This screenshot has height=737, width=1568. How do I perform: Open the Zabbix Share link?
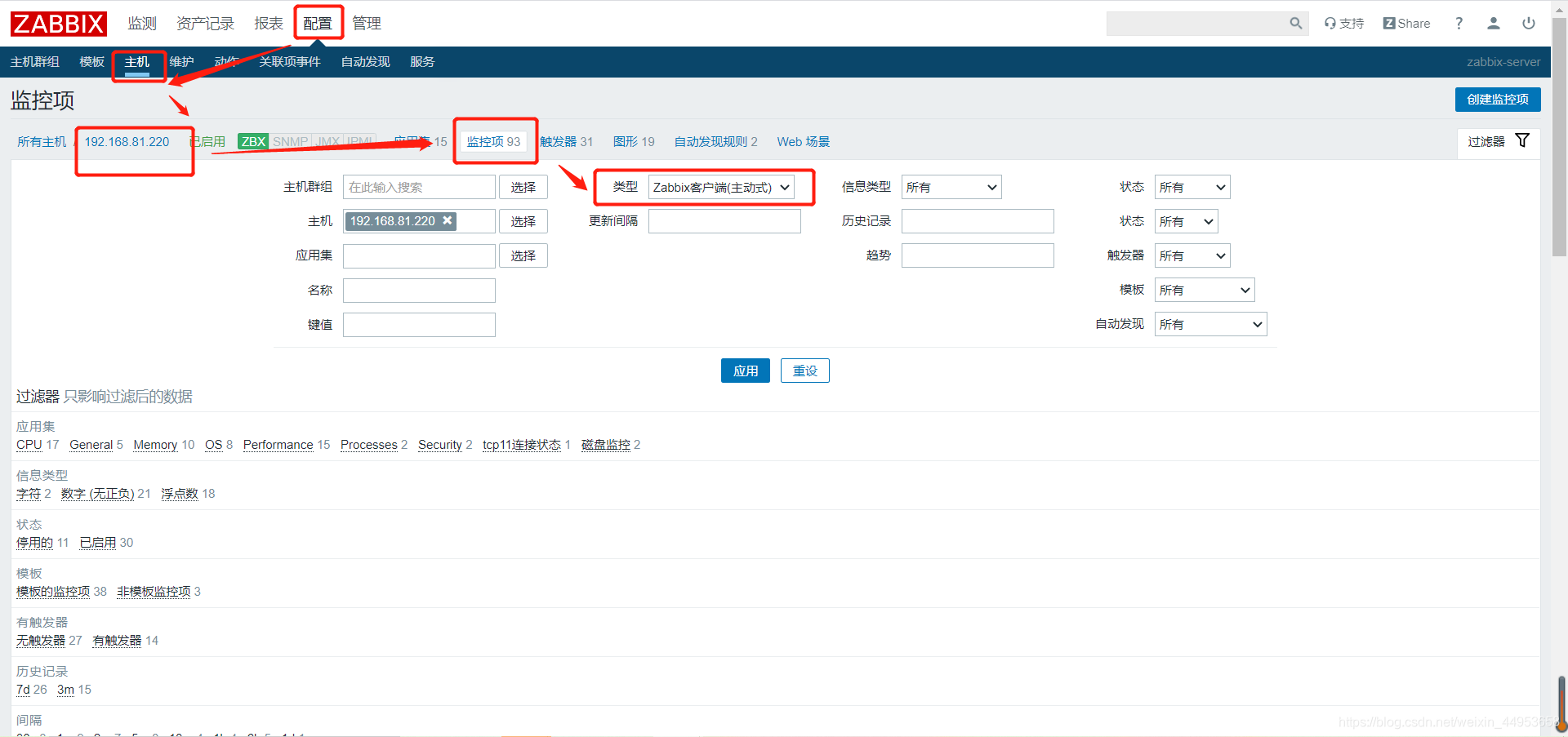tap(1406, 24)
